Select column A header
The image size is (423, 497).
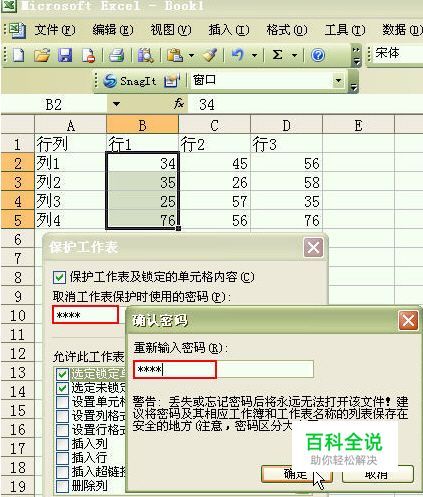click(70, 125)
